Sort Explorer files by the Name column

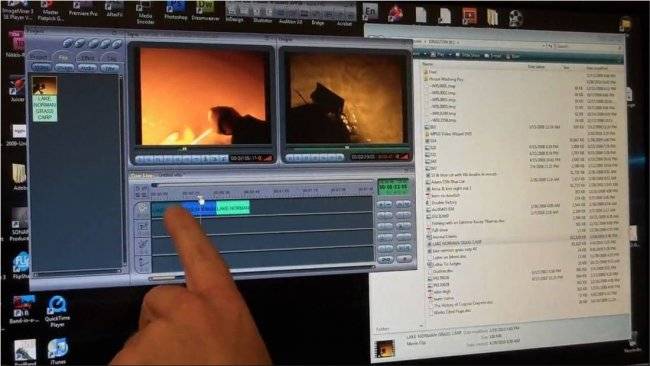[427, 64]
